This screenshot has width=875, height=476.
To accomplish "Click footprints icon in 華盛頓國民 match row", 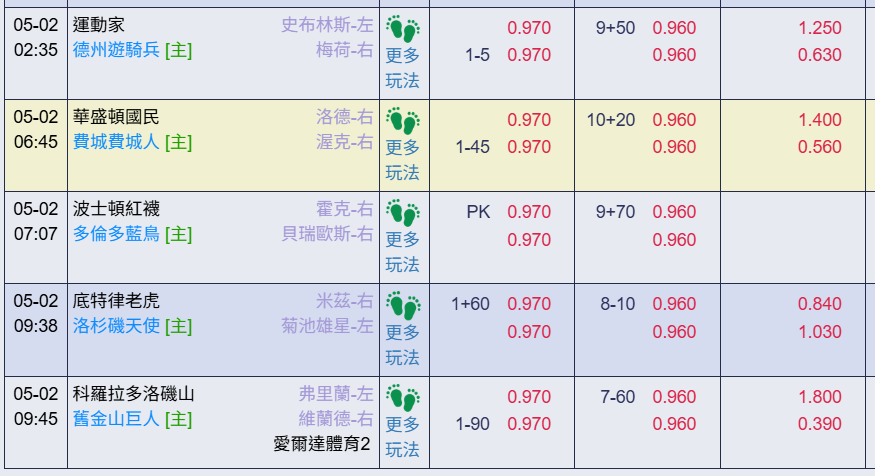I will (403, 121).
